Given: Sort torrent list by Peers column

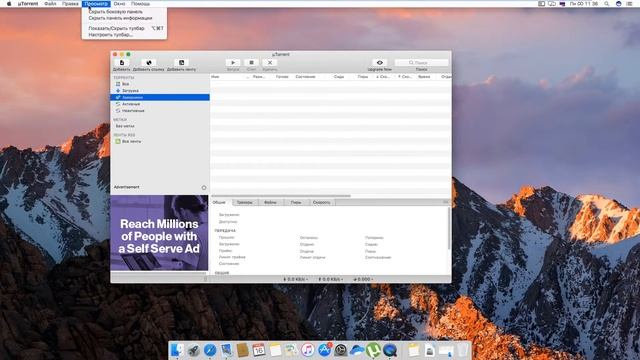Looking at the screenshot, I should pos(363,77).
